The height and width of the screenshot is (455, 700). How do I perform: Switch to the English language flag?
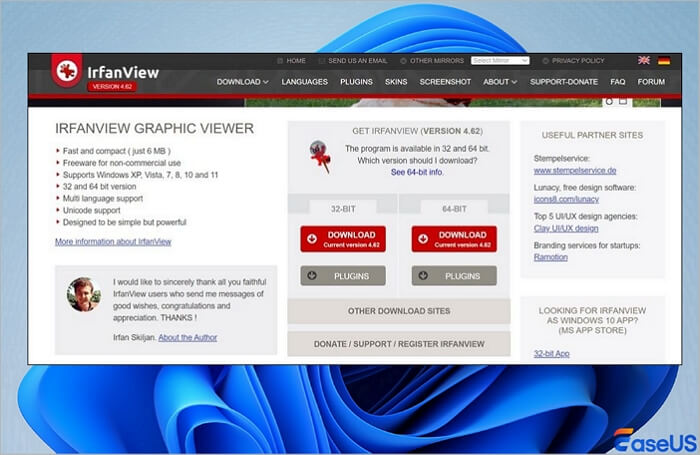[x=644, y=60]
